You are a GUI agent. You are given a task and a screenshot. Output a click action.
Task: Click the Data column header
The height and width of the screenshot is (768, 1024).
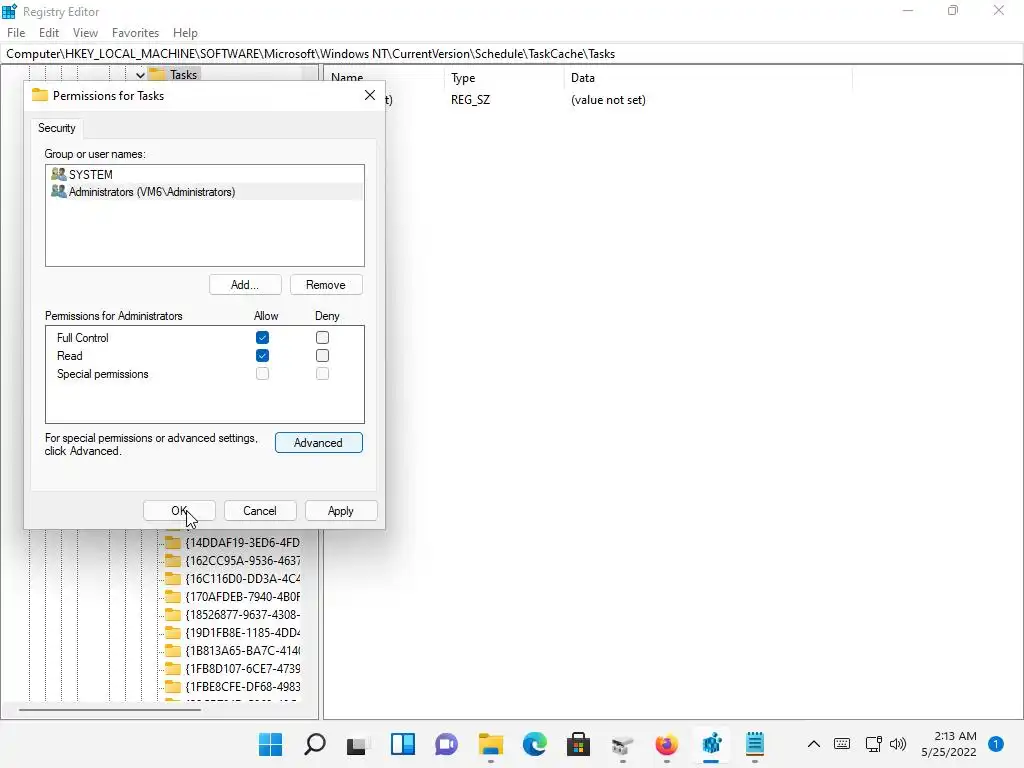pyautogui.click(x=708, y=78)
